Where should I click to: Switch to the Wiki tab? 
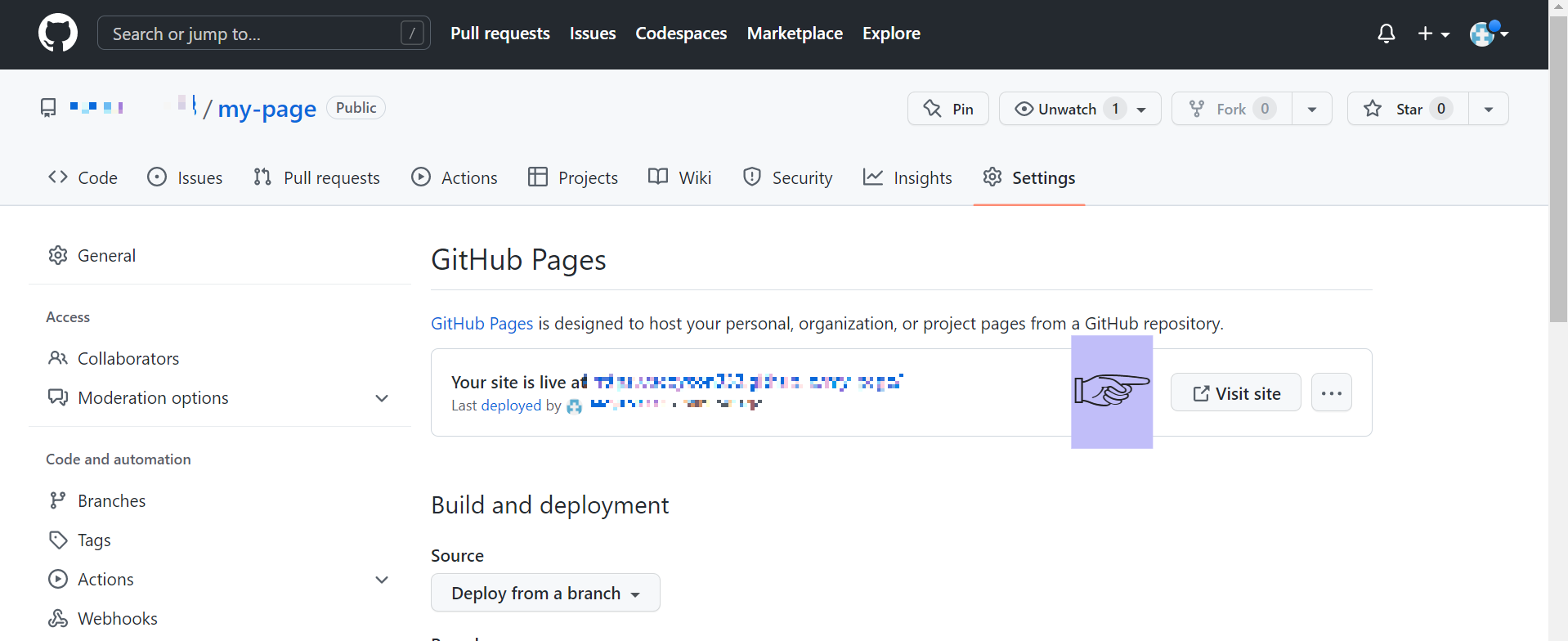pyautogui.click(x=679, y=177)
